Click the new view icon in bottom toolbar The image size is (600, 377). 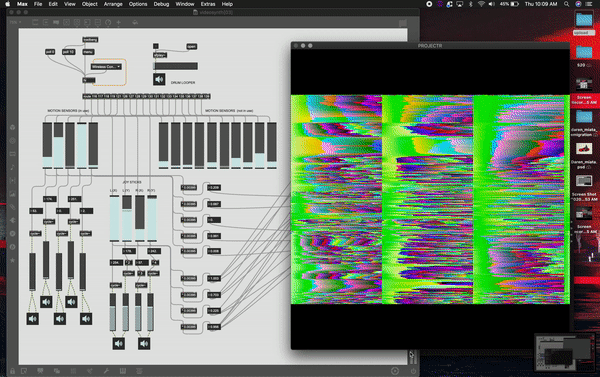(x=24, y=371)
